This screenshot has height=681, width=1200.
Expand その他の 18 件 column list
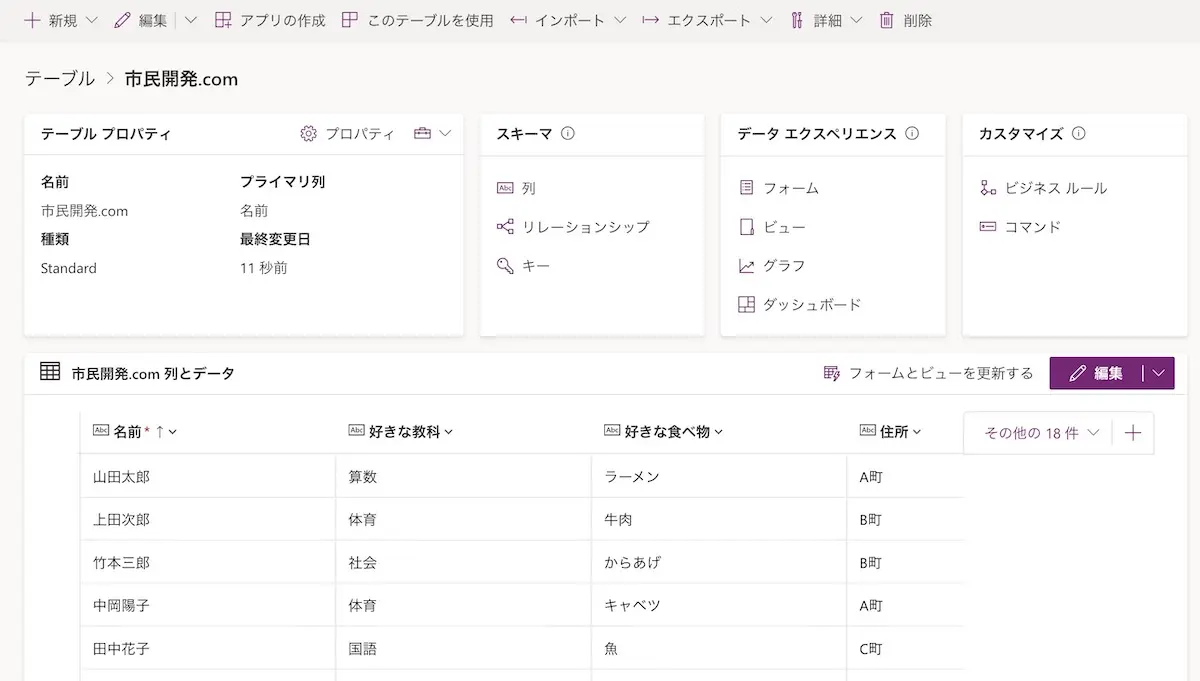[x=1041, y=433]
